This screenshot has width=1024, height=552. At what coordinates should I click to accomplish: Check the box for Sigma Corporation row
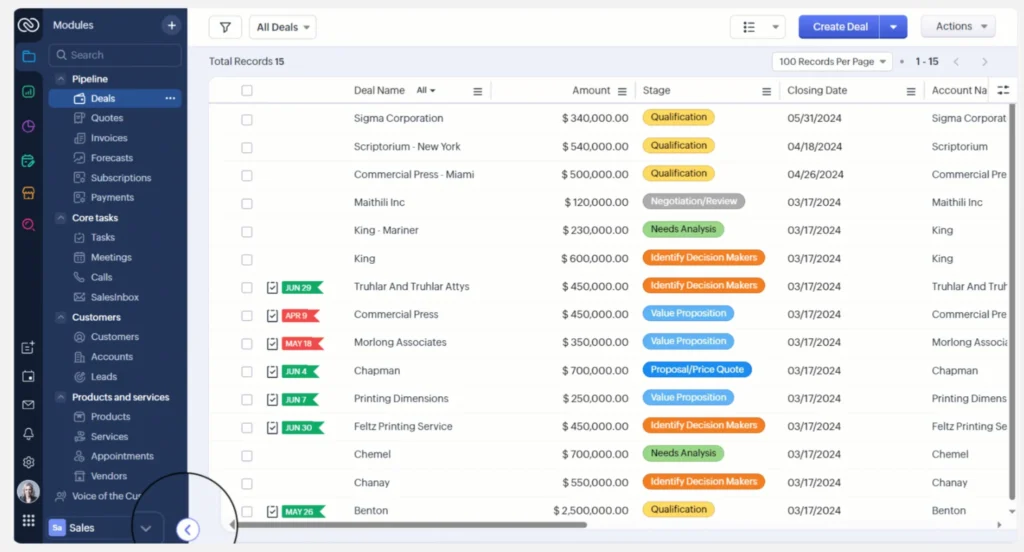(247, 119)
